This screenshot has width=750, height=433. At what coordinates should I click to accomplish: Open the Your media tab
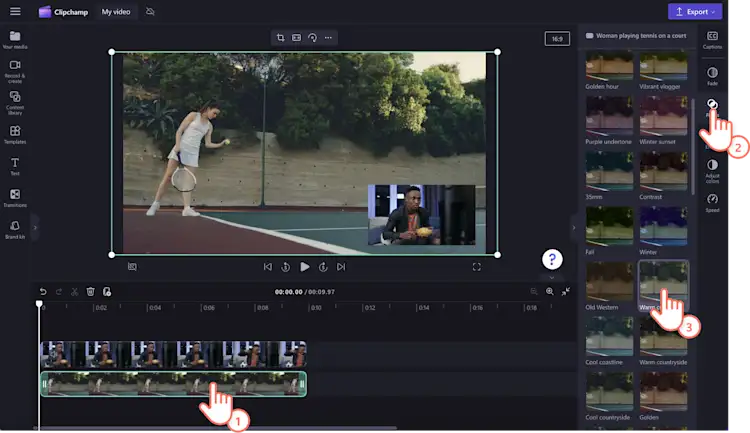click(15, 40)
